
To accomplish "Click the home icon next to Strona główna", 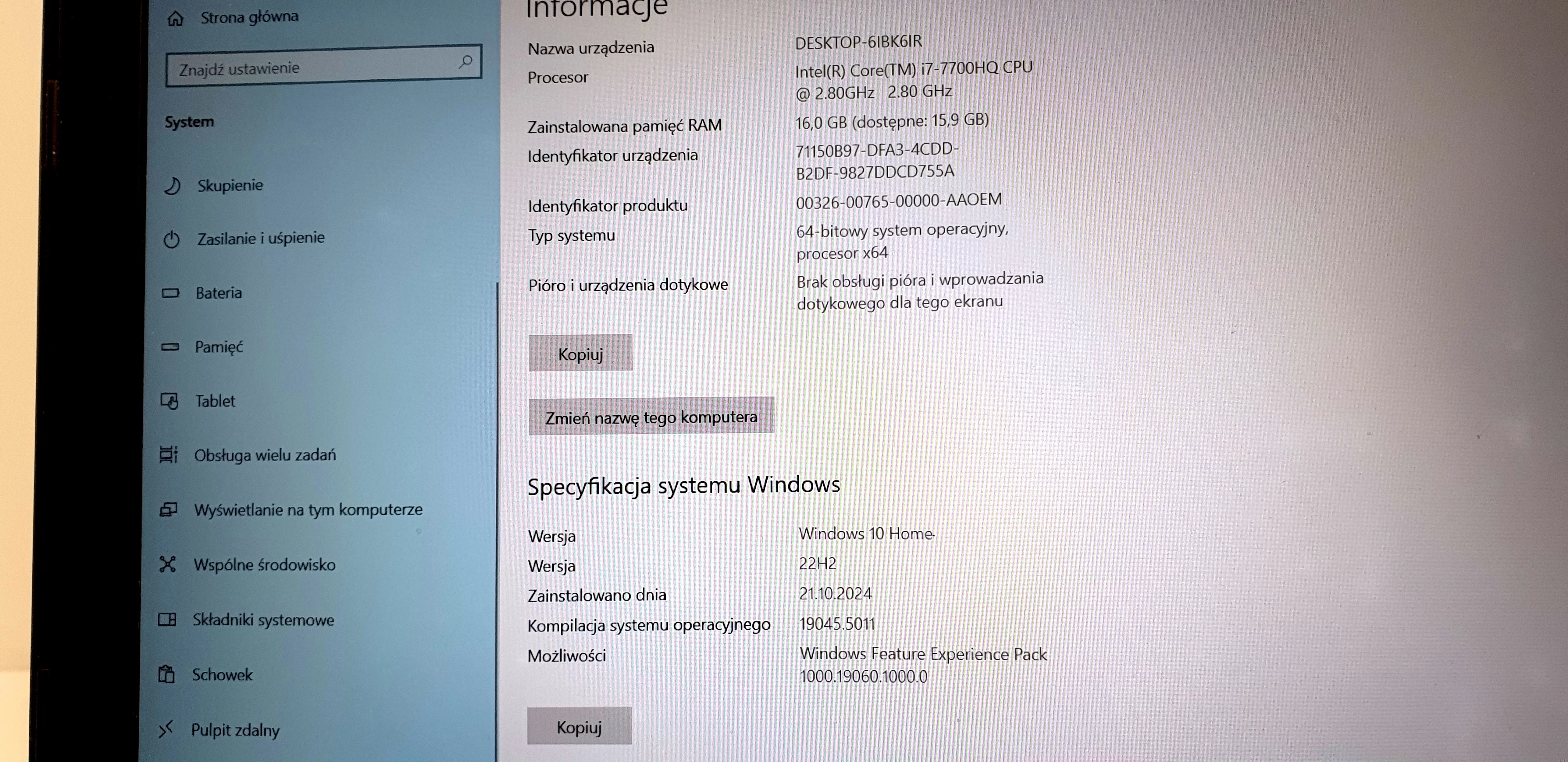I will tap(176, 17).
